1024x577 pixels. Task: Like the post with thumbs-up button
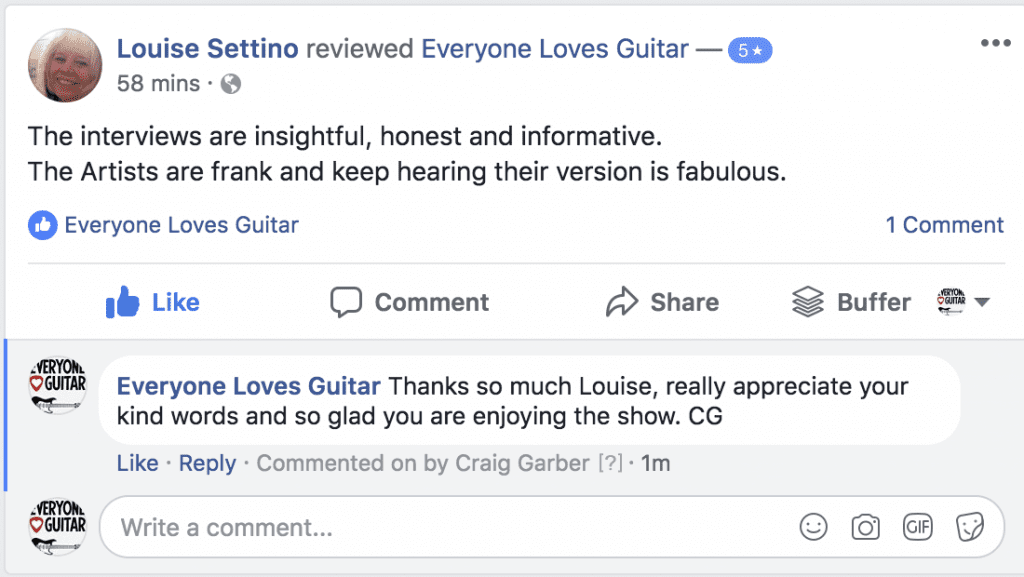[153, 302]
